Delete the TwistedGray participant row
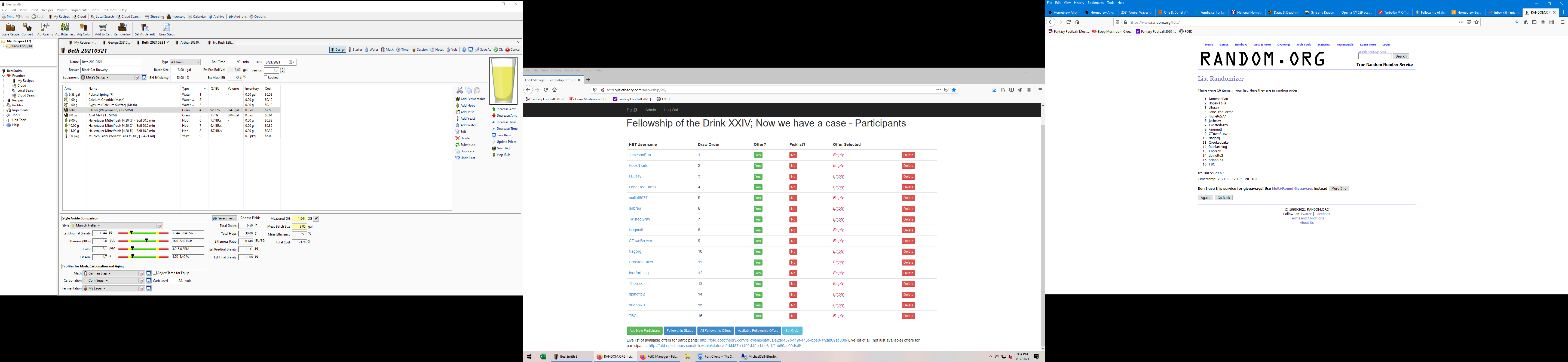This screenshot has width=1568, height=362. pos(908,219)
